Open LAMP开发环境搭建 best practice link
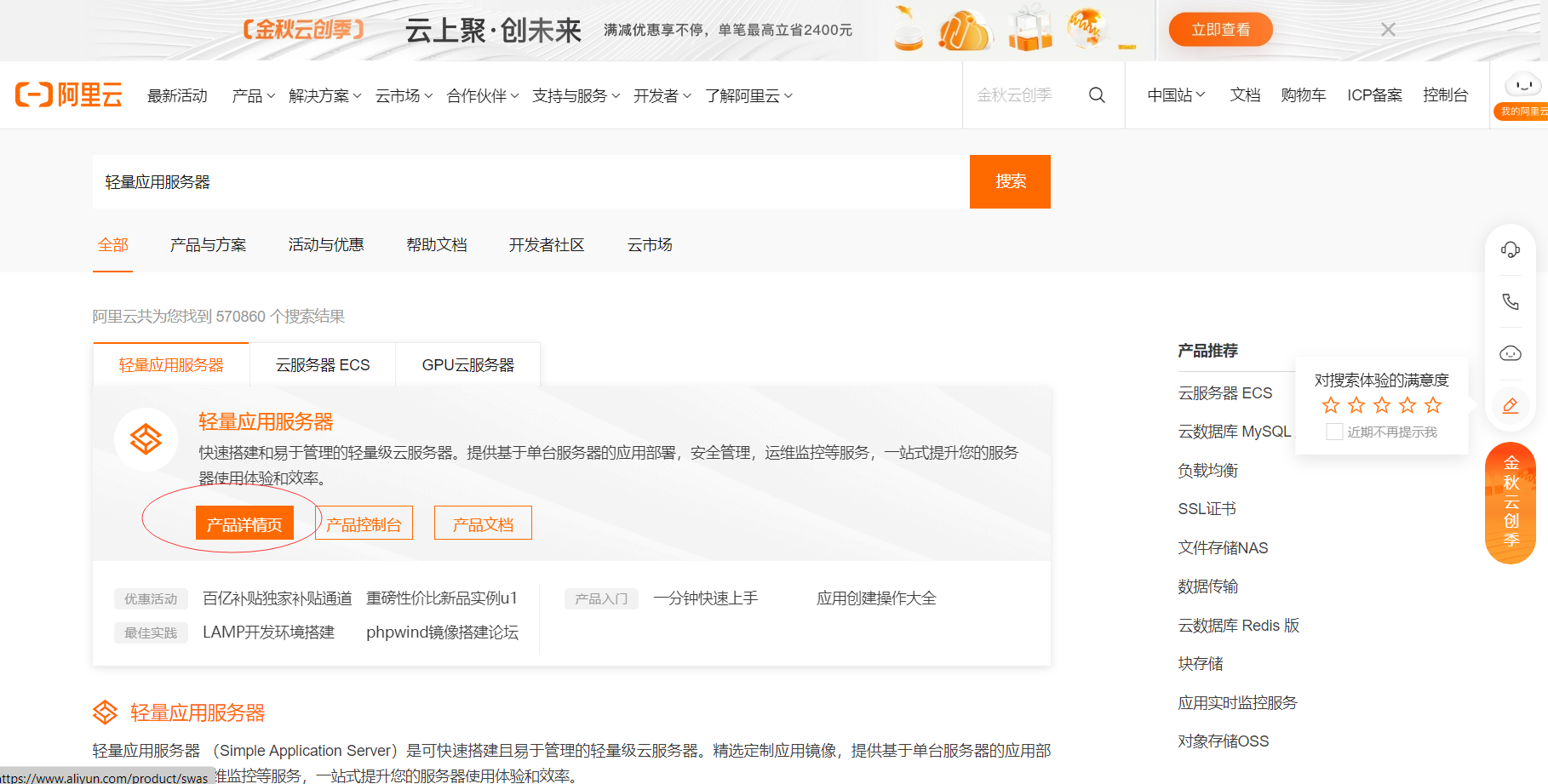 coord(268,632)
